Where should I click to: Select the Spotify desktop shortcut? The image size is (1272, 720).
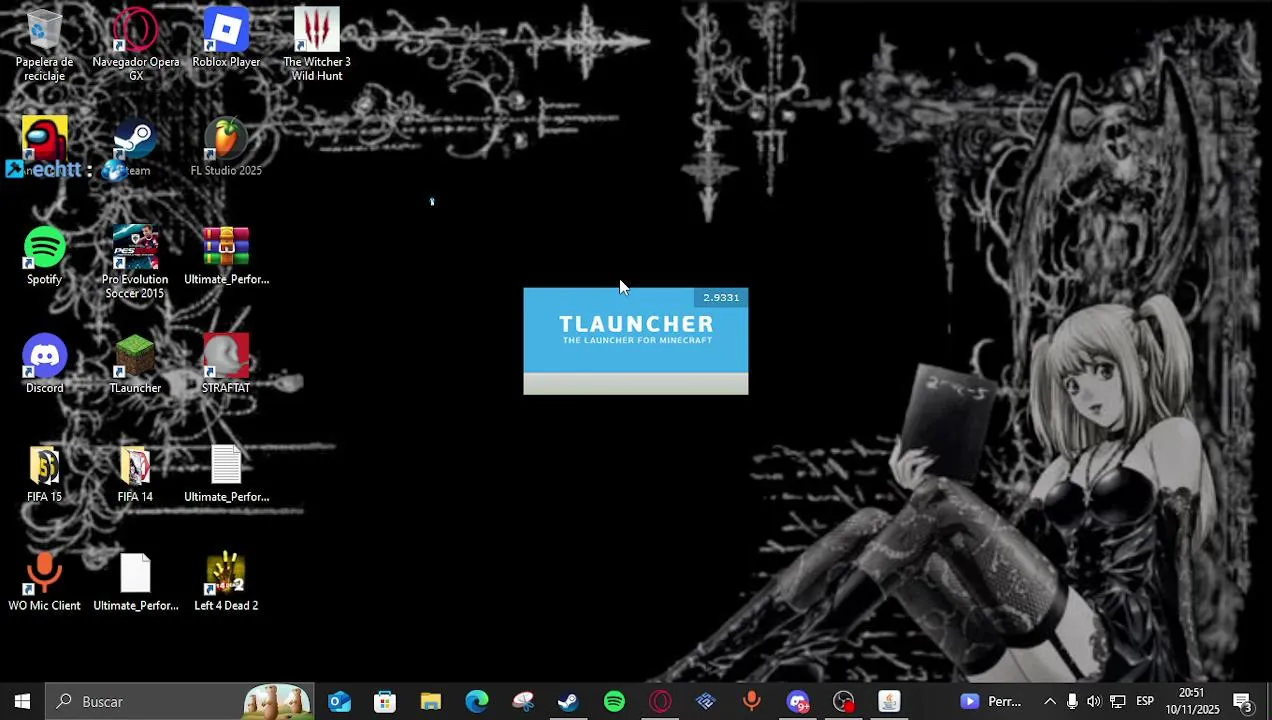click(x=44, y=256)
